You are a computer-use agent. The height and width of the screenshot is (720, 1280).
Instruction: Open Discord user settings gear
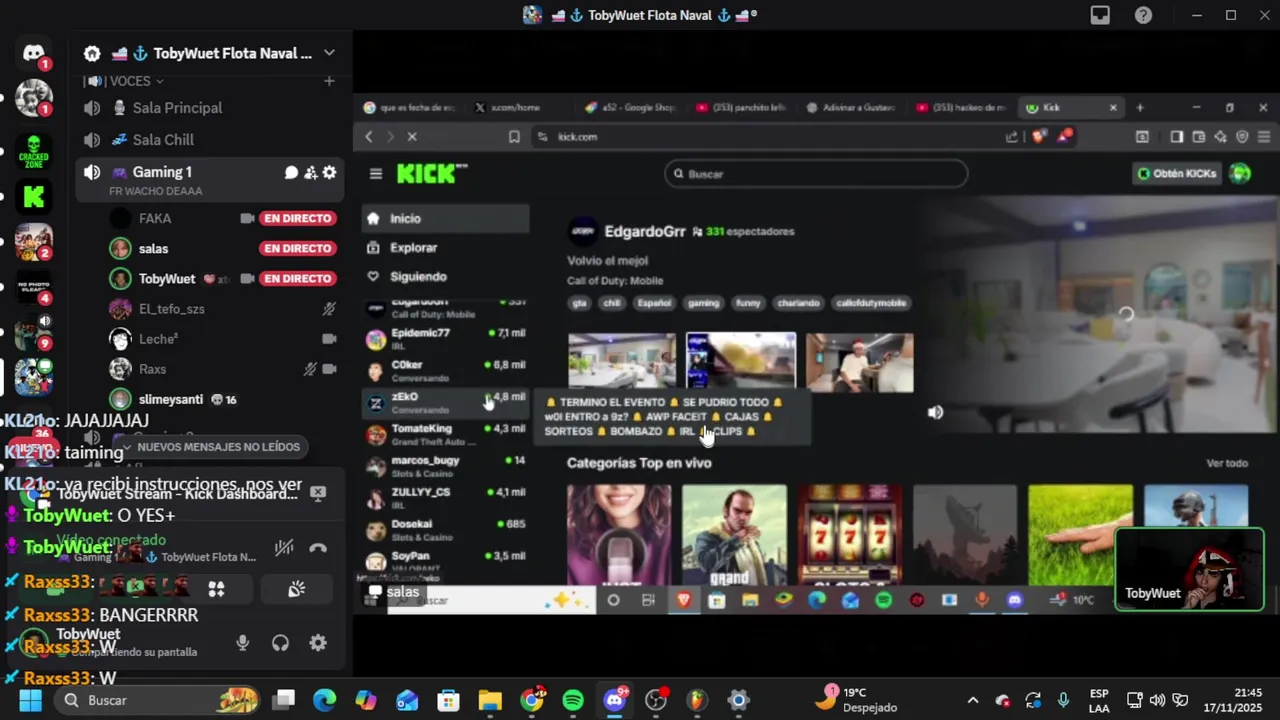click(x=318, y=643)
